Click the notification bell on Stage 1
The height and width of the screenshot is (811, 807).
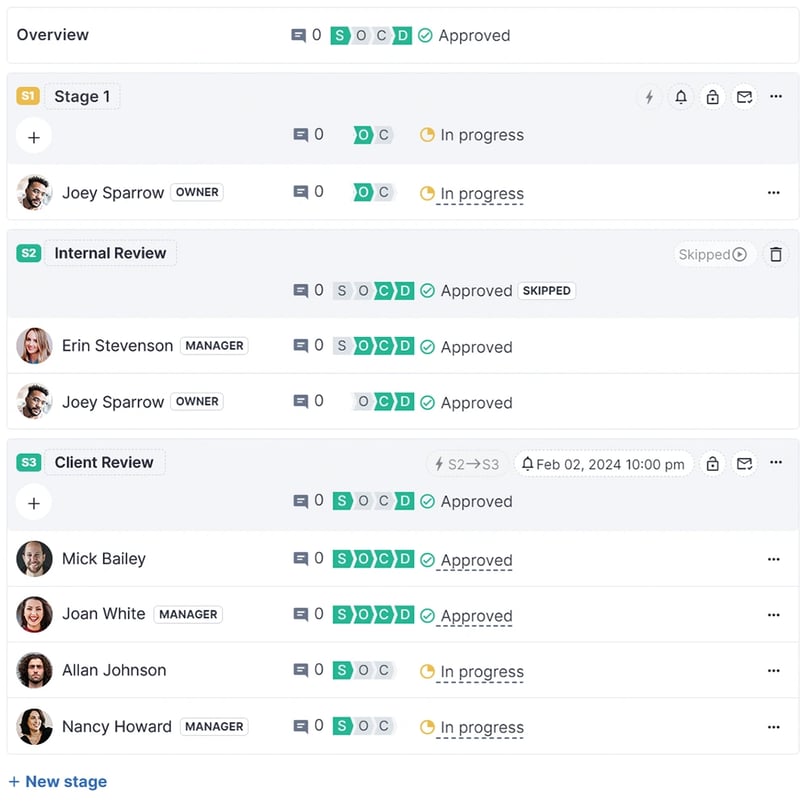[681, 96]
